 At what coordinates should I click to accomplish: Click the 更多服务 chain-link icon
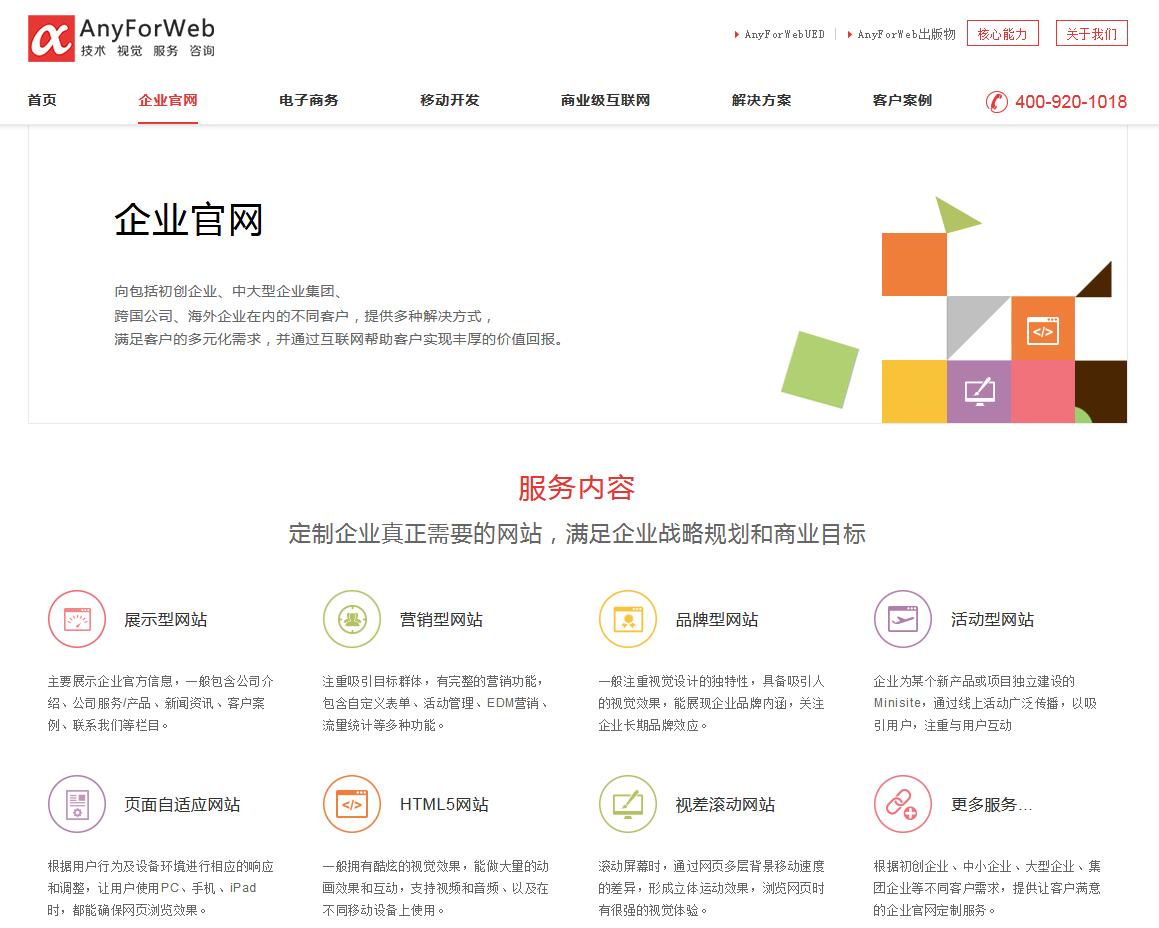click(903, 804)
